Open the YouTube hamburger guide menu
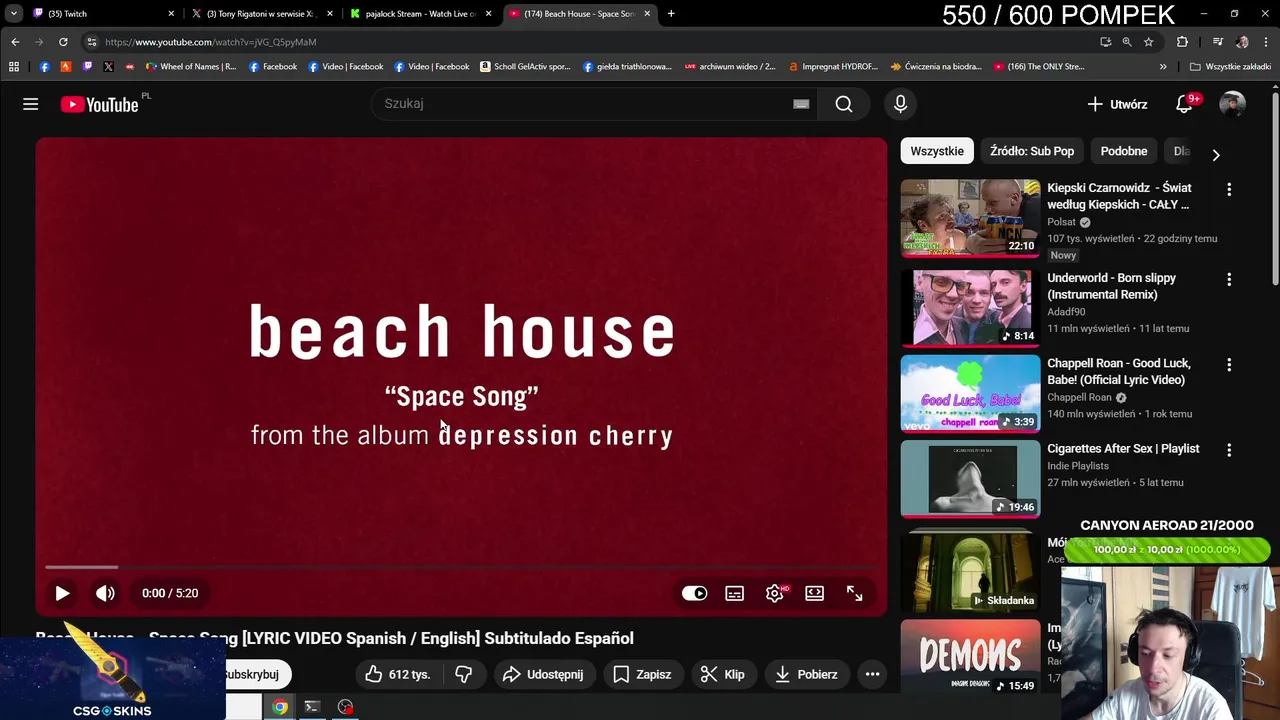The width and height of the screenshot is (1280, 720). (x=31, y=104)
